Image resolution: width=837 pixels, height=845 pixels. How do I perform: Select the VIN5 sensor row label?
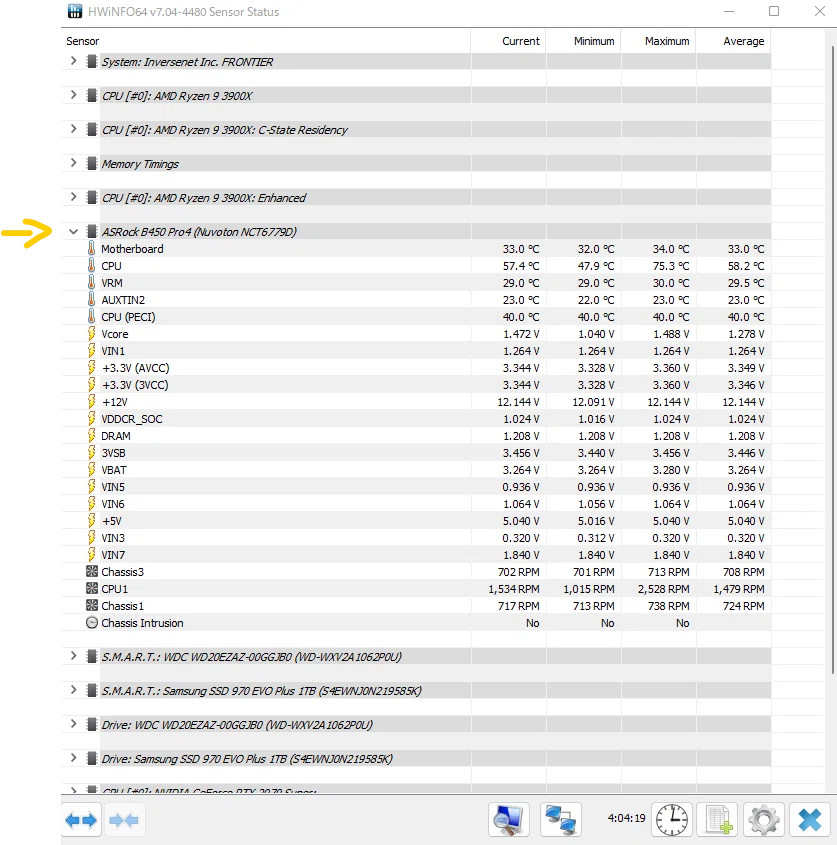113,487
